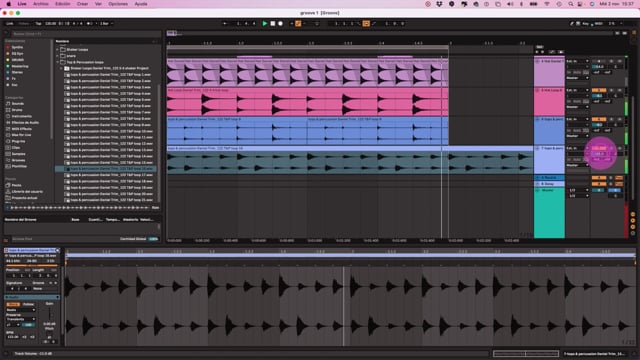Toggle the arrangement Loop switch

pos(366,24)
